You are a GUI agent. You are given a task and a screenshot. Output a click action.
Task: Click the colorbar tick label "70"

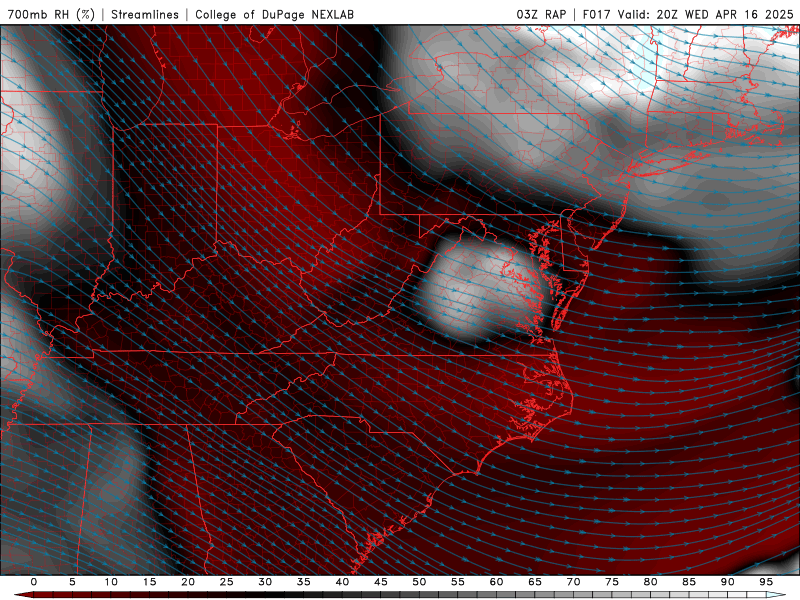(x=573, y=582)
